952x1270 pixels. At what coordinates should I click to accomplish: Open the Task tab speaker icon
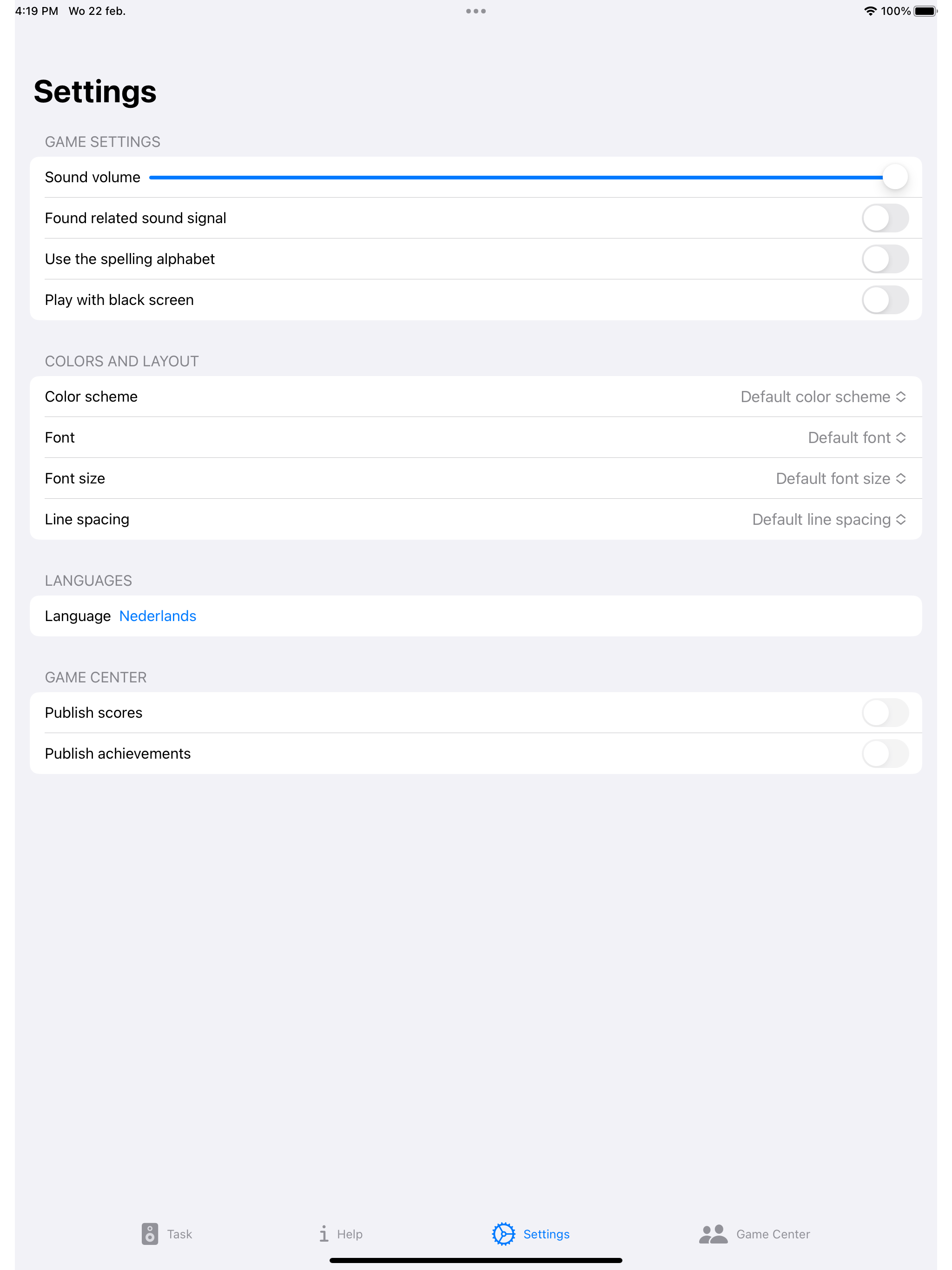[150, 1233]
